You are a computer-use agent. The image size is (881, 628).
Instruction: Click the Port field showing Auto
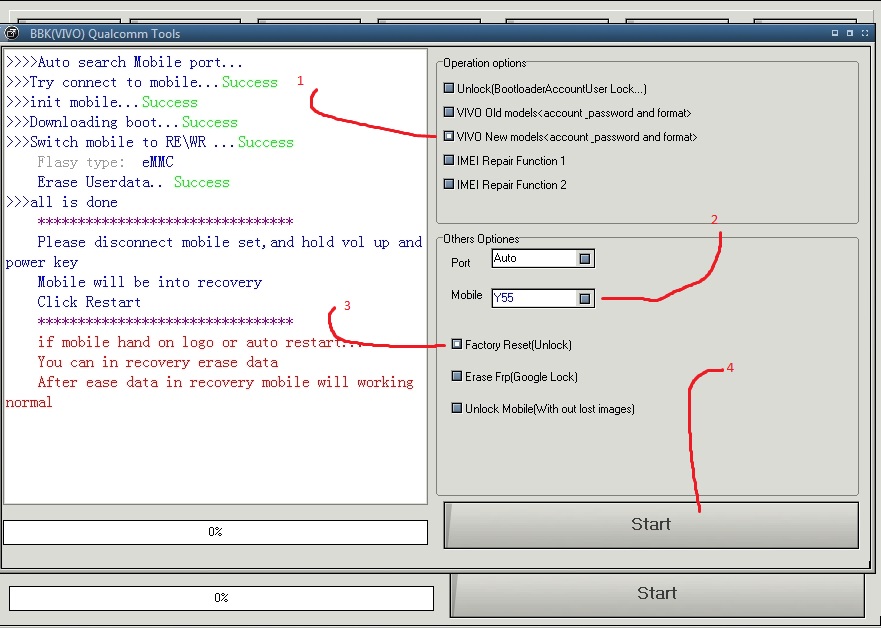[x=543, y=258]
